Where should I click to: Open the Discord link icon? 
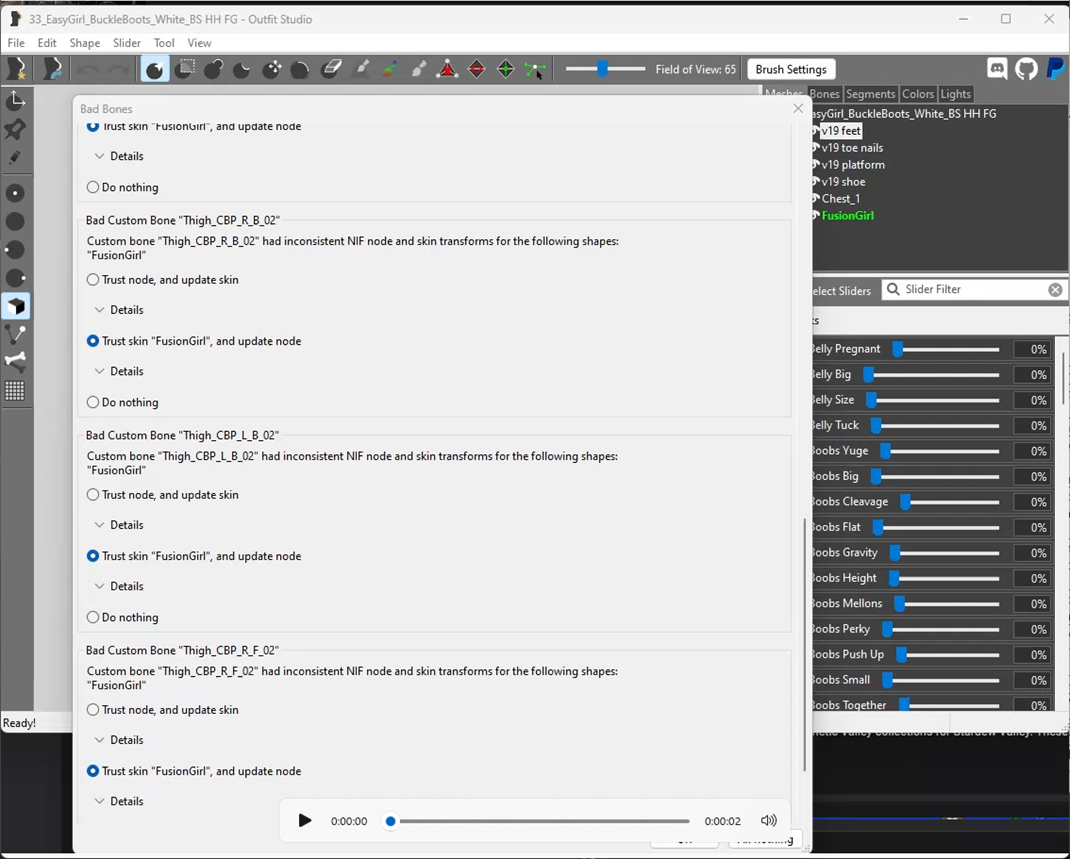[997, 69]
